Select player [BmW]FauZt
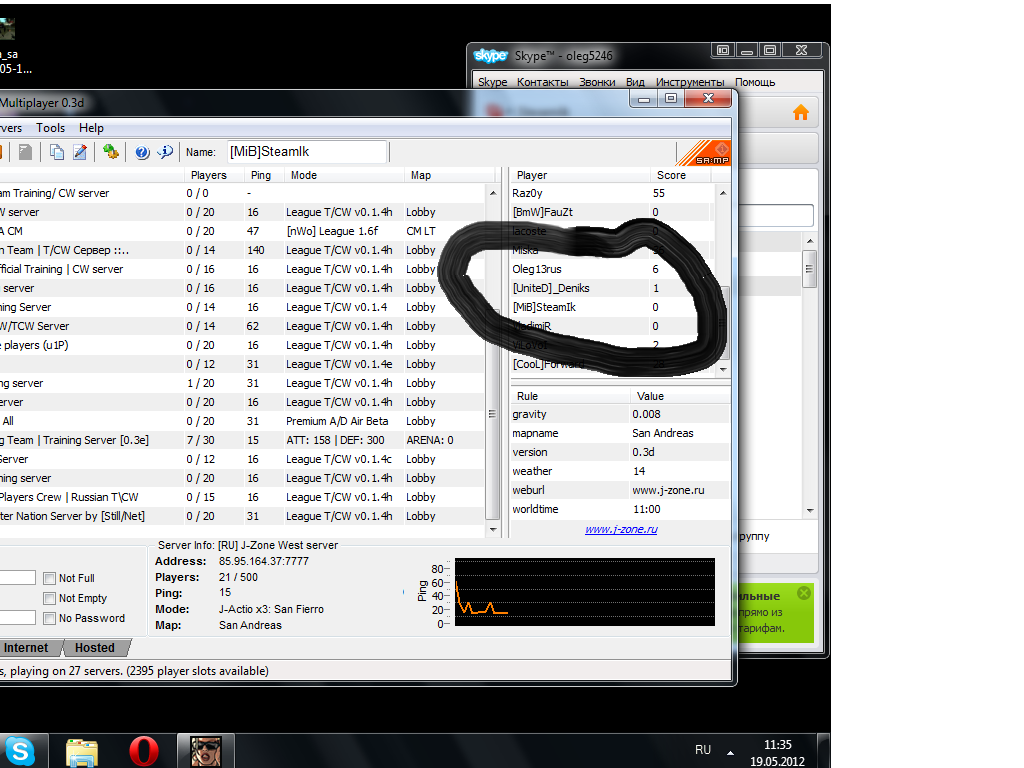This screenshot has width=1024, height=768. pyautogui.click(x=614, y=212)
